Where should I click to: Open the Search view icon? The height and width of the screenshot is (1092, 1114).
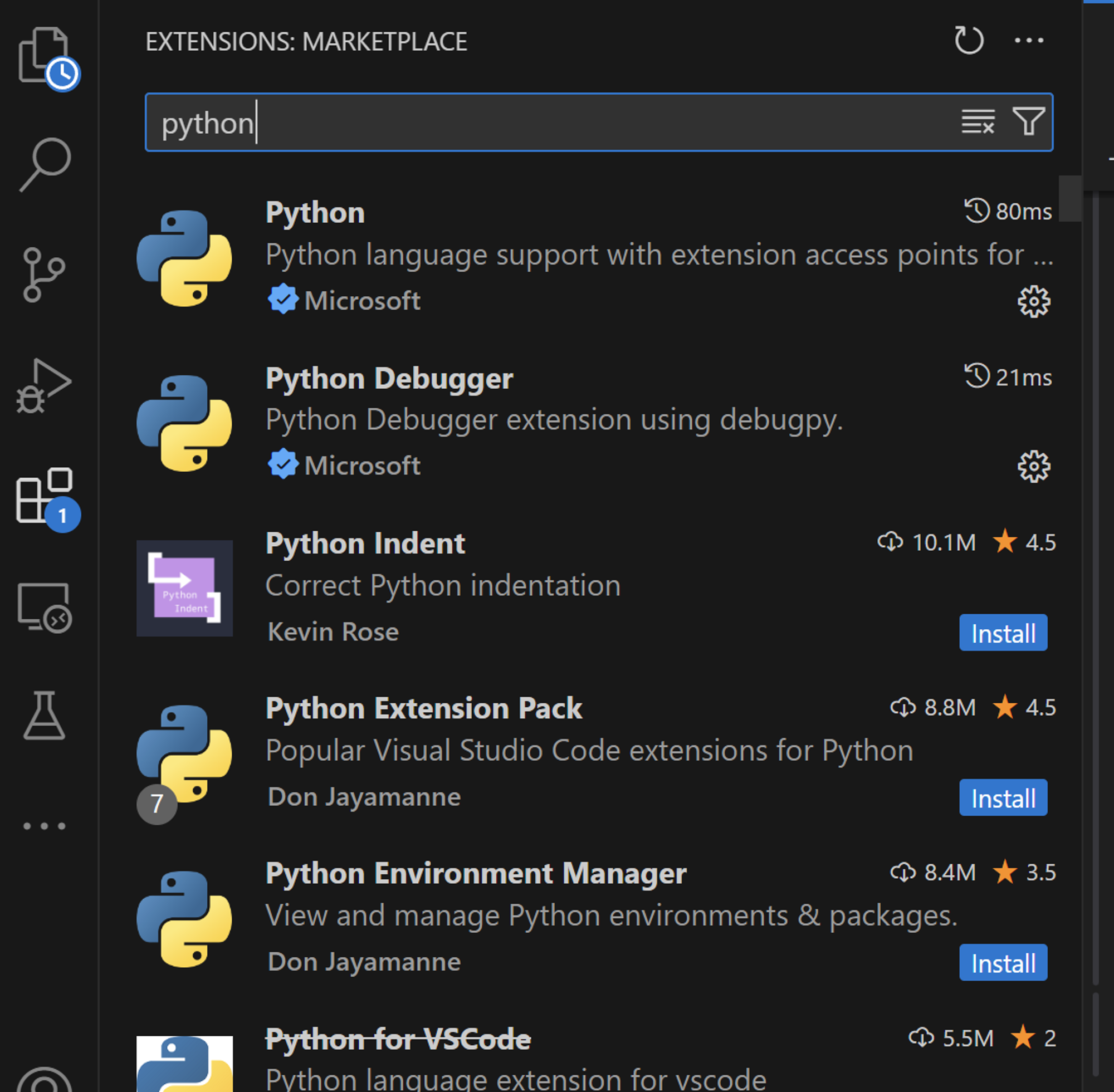click(x=44, y=164)
